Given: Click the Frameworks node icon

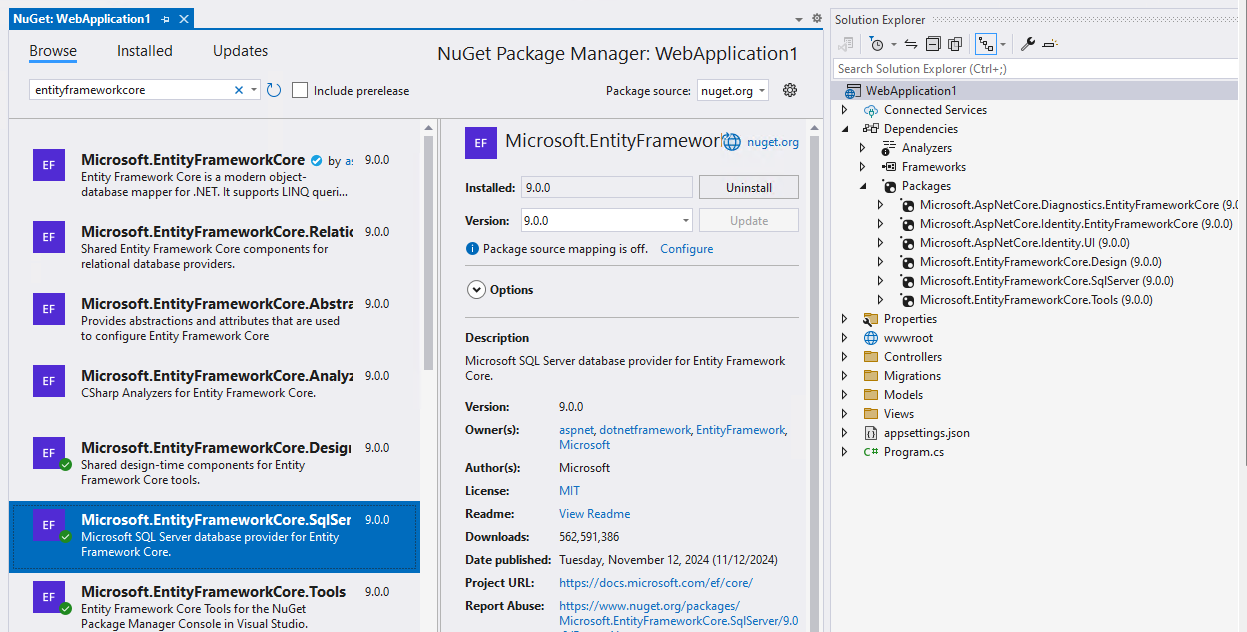Looking at the screenshot, I should [x=888, y=167].
